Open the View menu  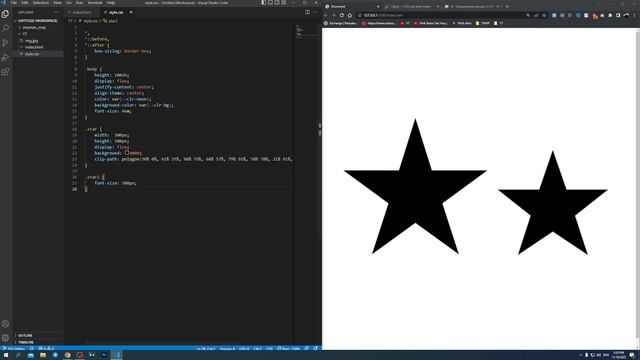(x=57, y=2)
